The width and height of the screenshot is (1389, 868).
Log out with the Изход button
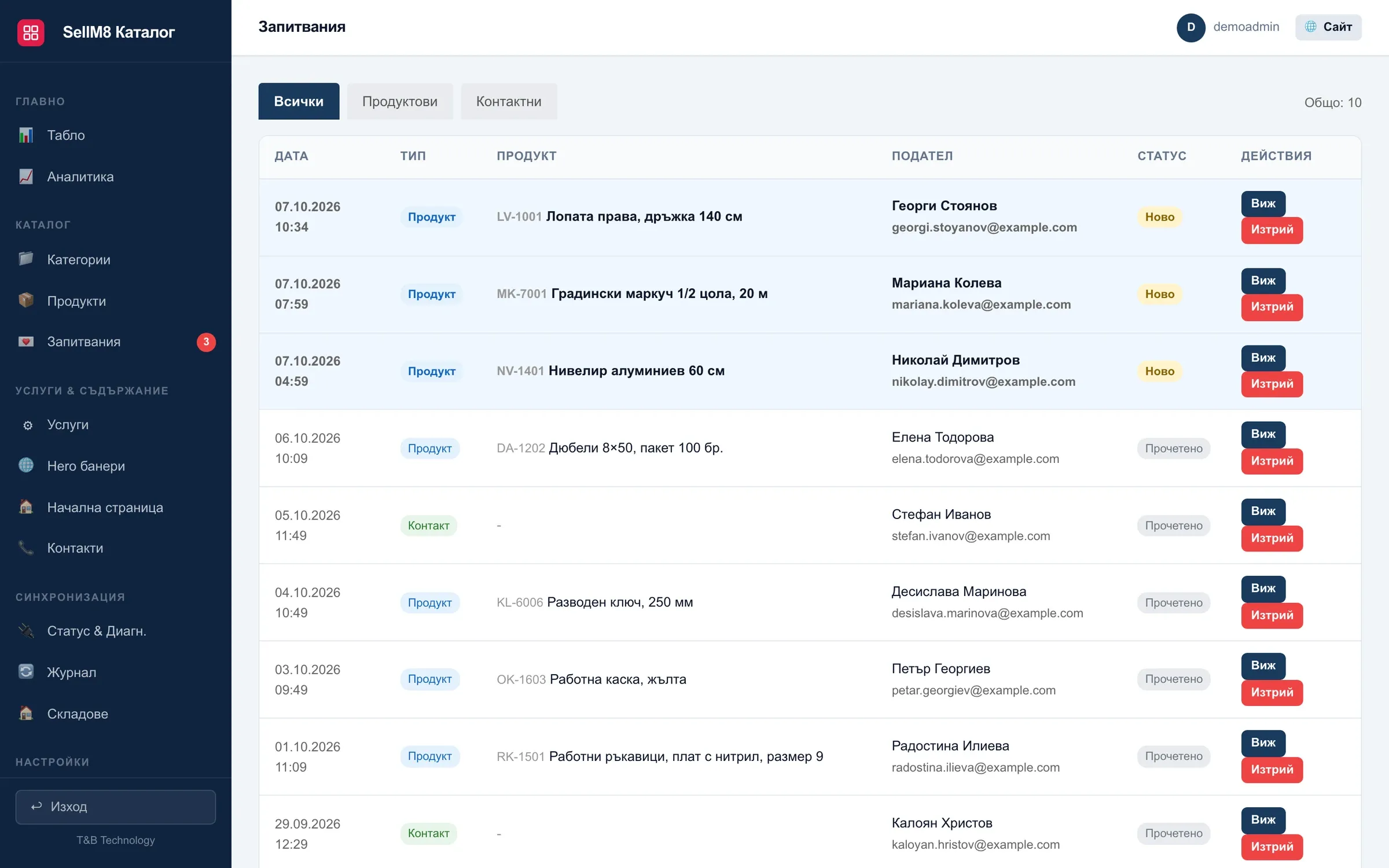coord(116,807)
